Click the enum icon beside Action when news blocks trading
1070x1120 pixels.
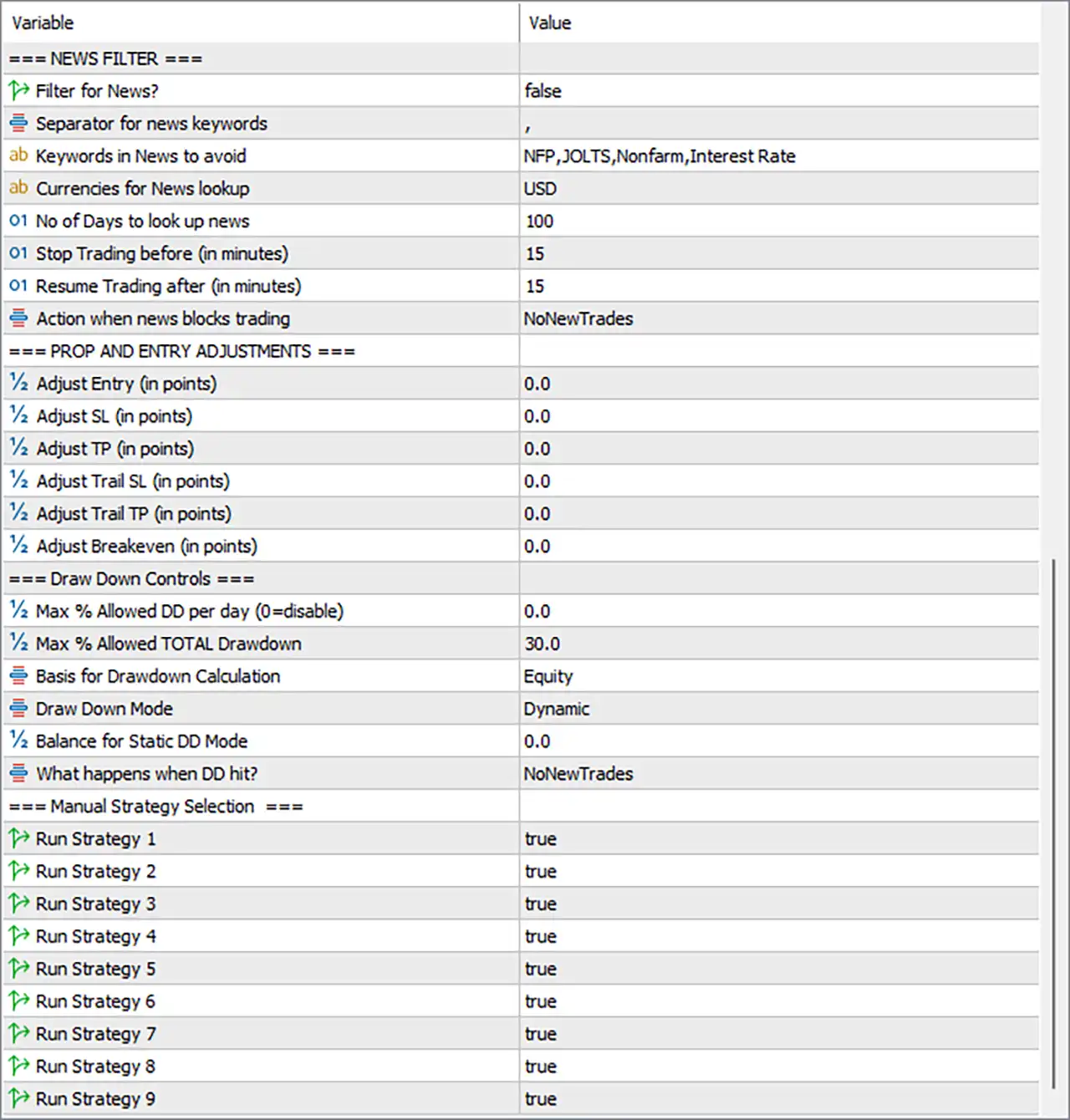pyautogui.click(x=18, y=318)
